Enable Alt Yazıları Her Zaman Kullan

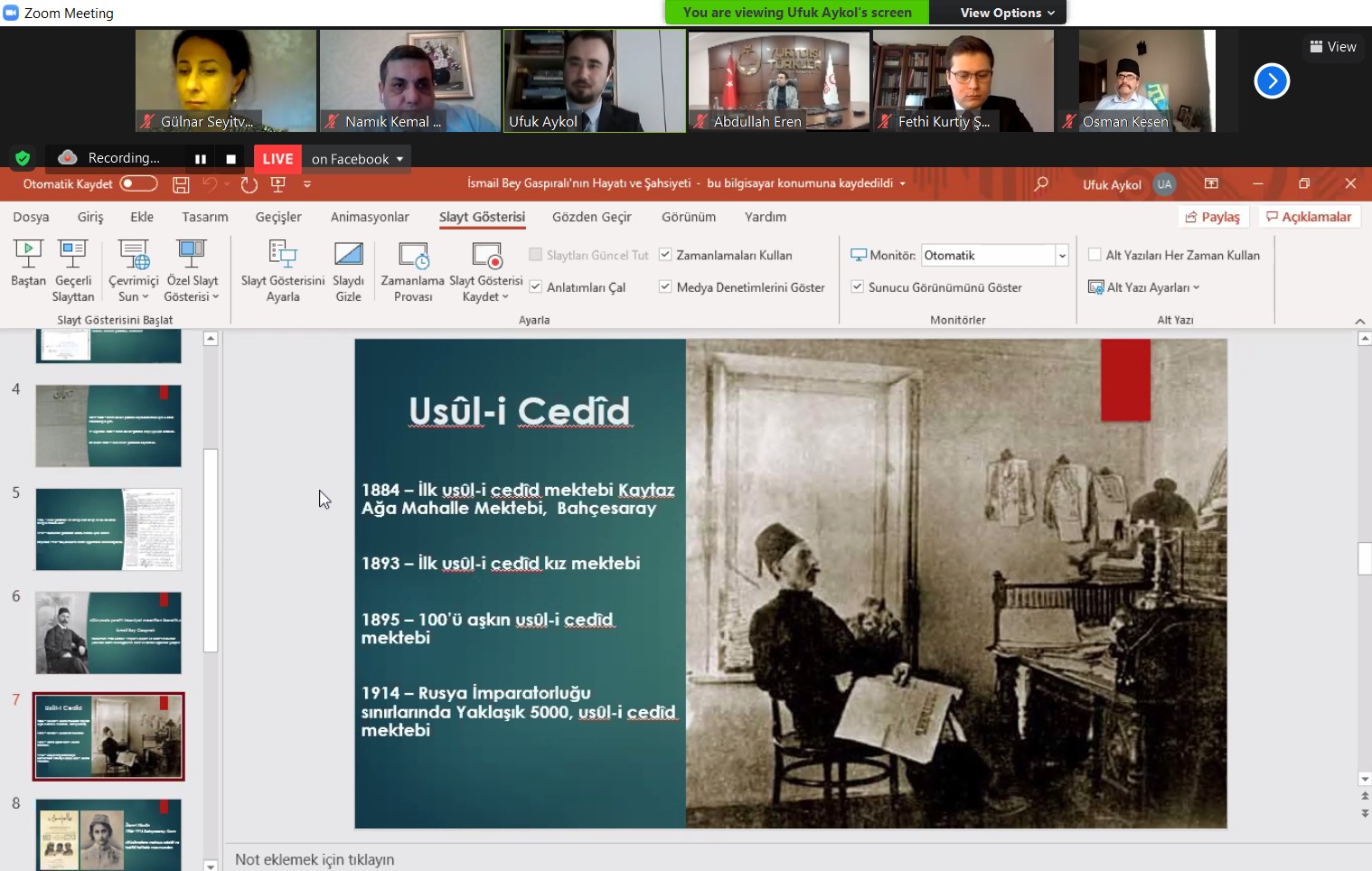pyautogui.click(x=1095, y=255)
